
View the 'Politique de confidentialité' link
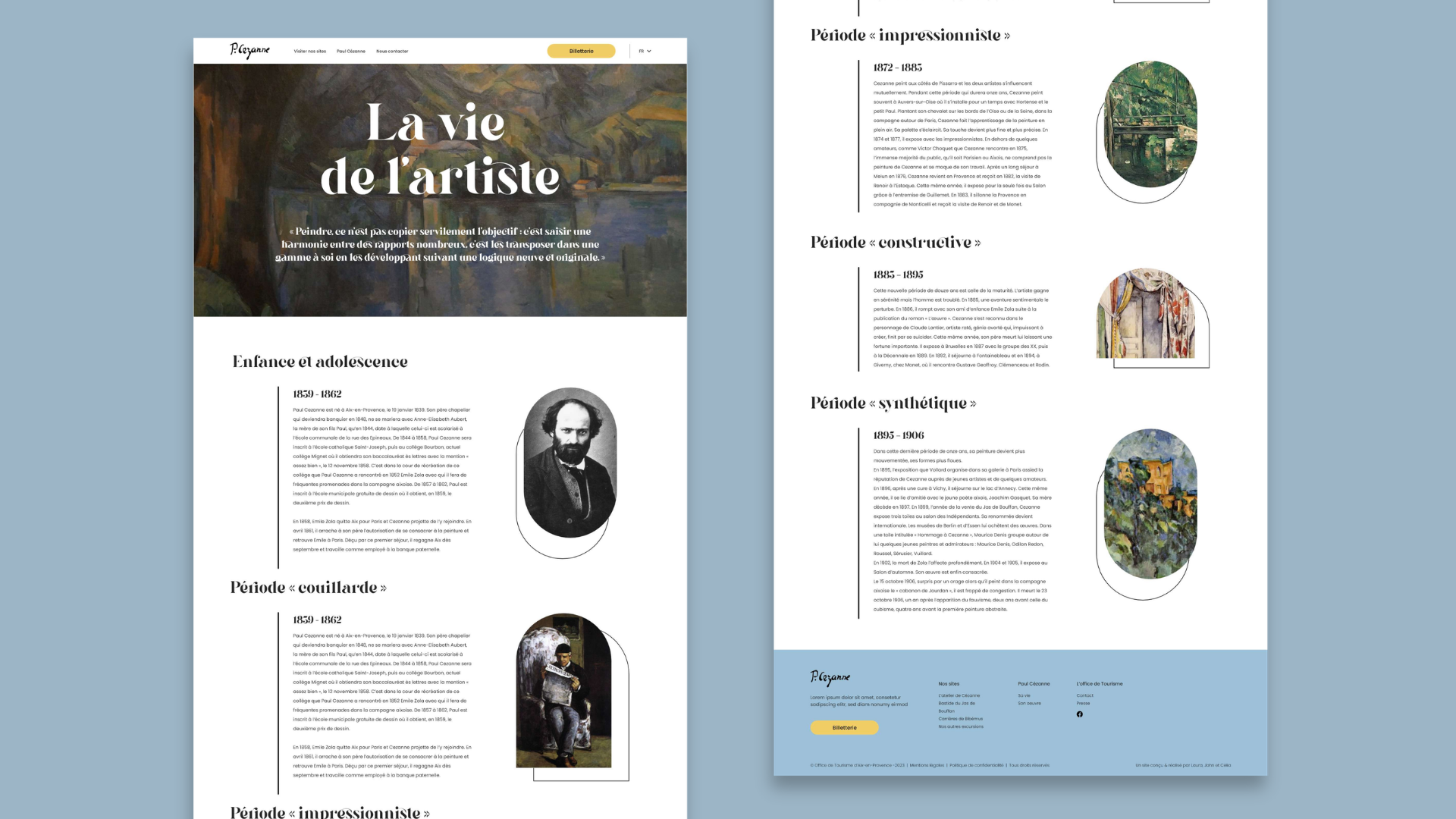pyautogui.click(x=977, y=765)
